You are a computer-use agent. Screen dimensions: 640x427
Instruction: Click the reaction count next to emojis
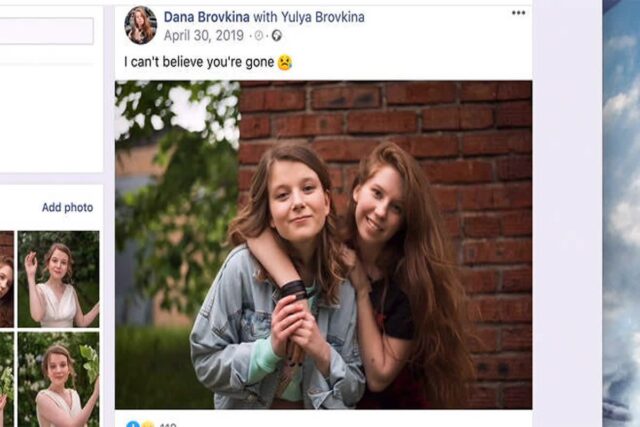click(167, 425)
